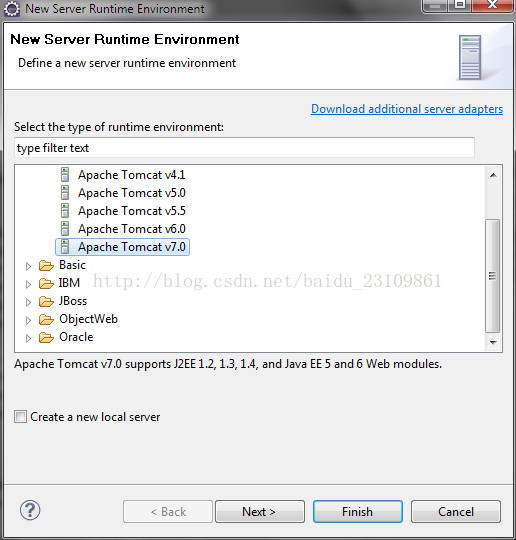
Task: Click the scrollbar up arrow
Action: click(x=493, y=175)
